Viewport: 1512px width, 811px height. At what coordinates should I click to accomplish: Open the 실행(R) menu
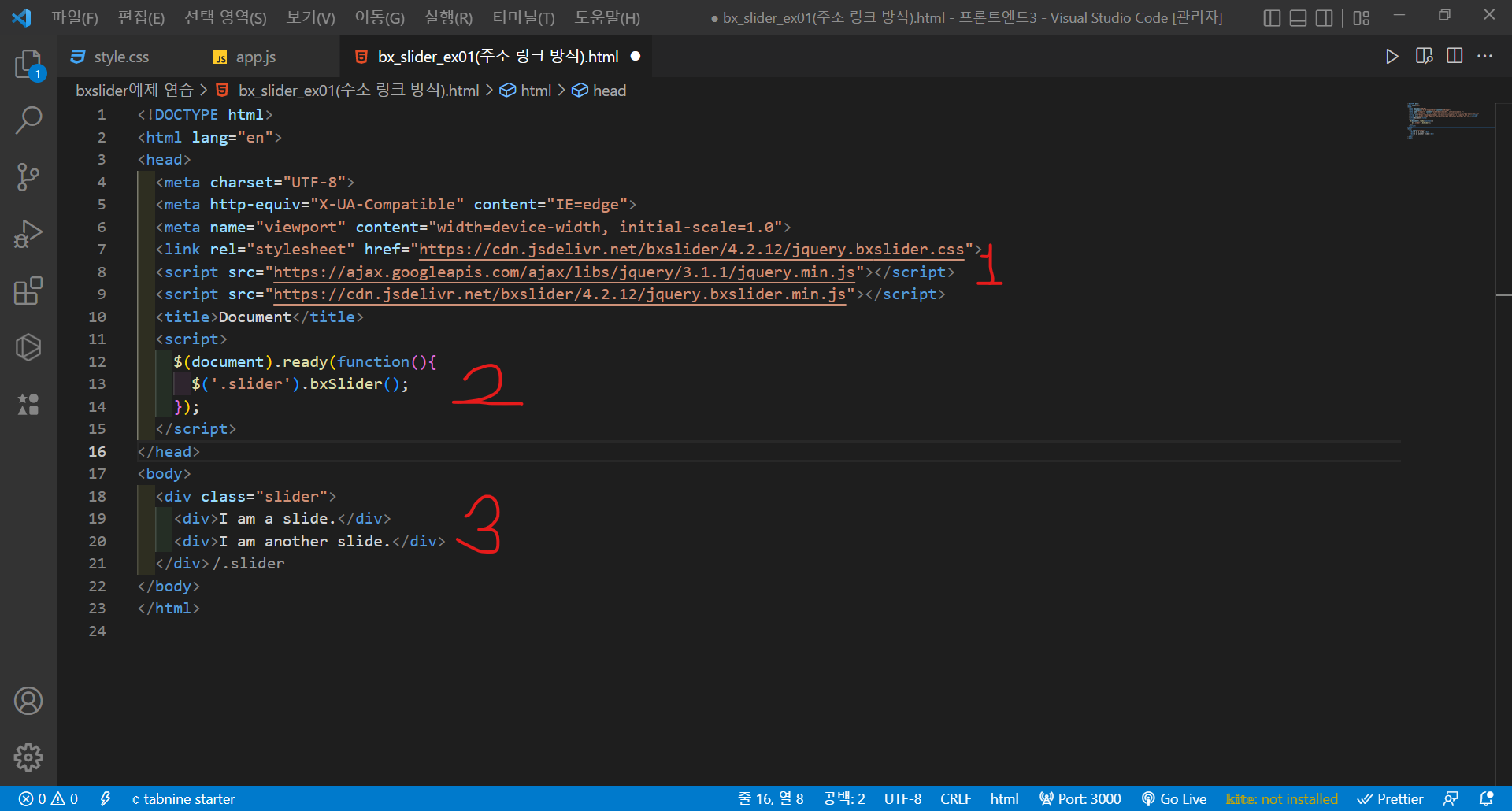[x=448, y=17]
